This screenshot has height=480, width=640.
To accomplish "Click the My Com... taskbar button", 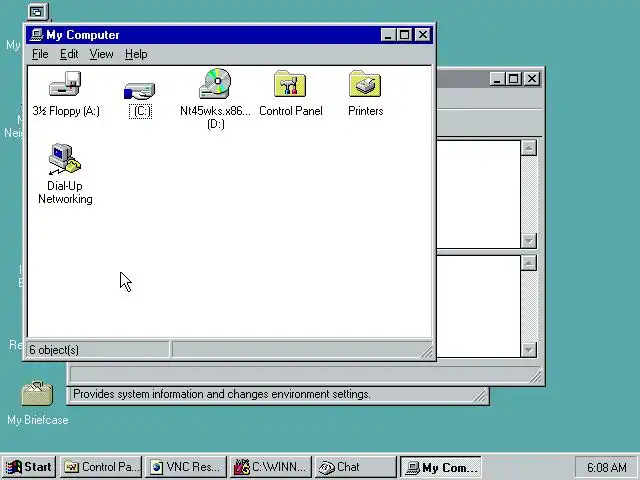I will pos(440,467).
